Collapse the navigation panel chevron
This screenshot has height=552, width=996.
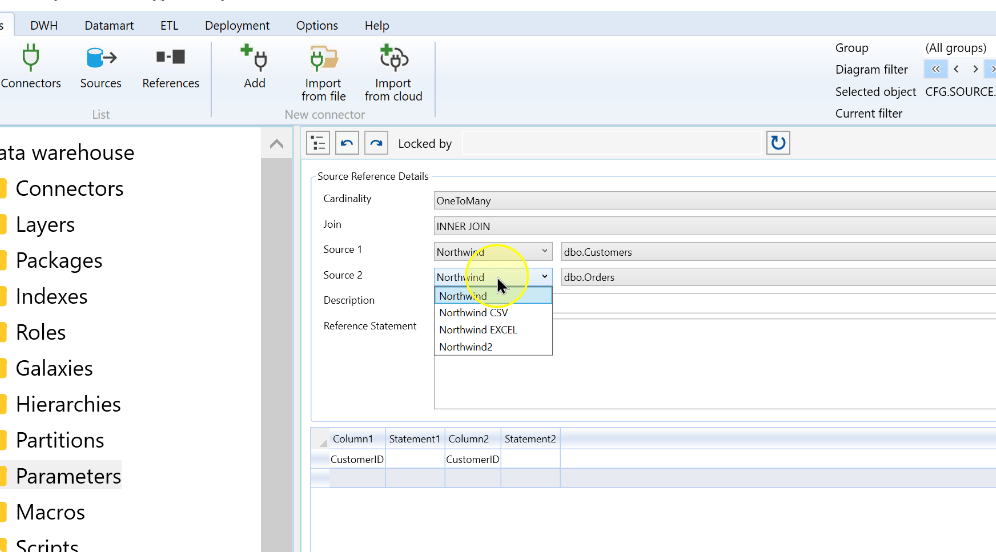(276, 144)
